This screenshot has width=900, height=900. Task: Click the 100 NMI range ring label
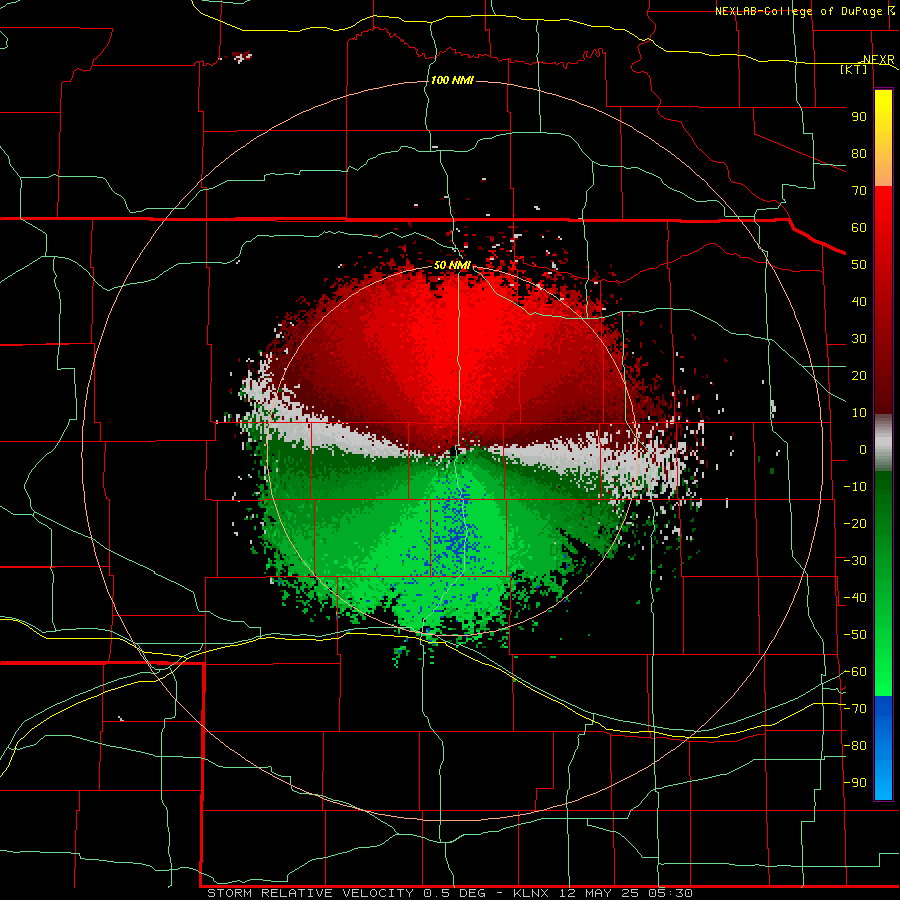click(452, 80)
